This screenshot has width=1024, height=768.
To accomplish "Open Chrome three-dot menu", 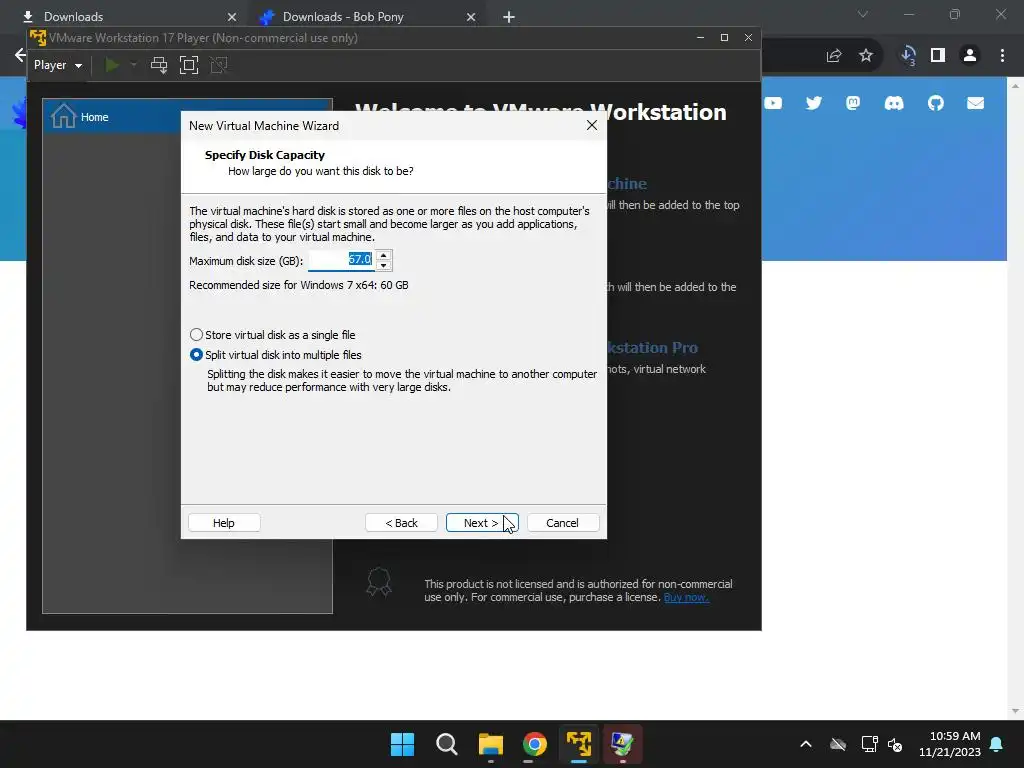I will [x=1002, y=56].
